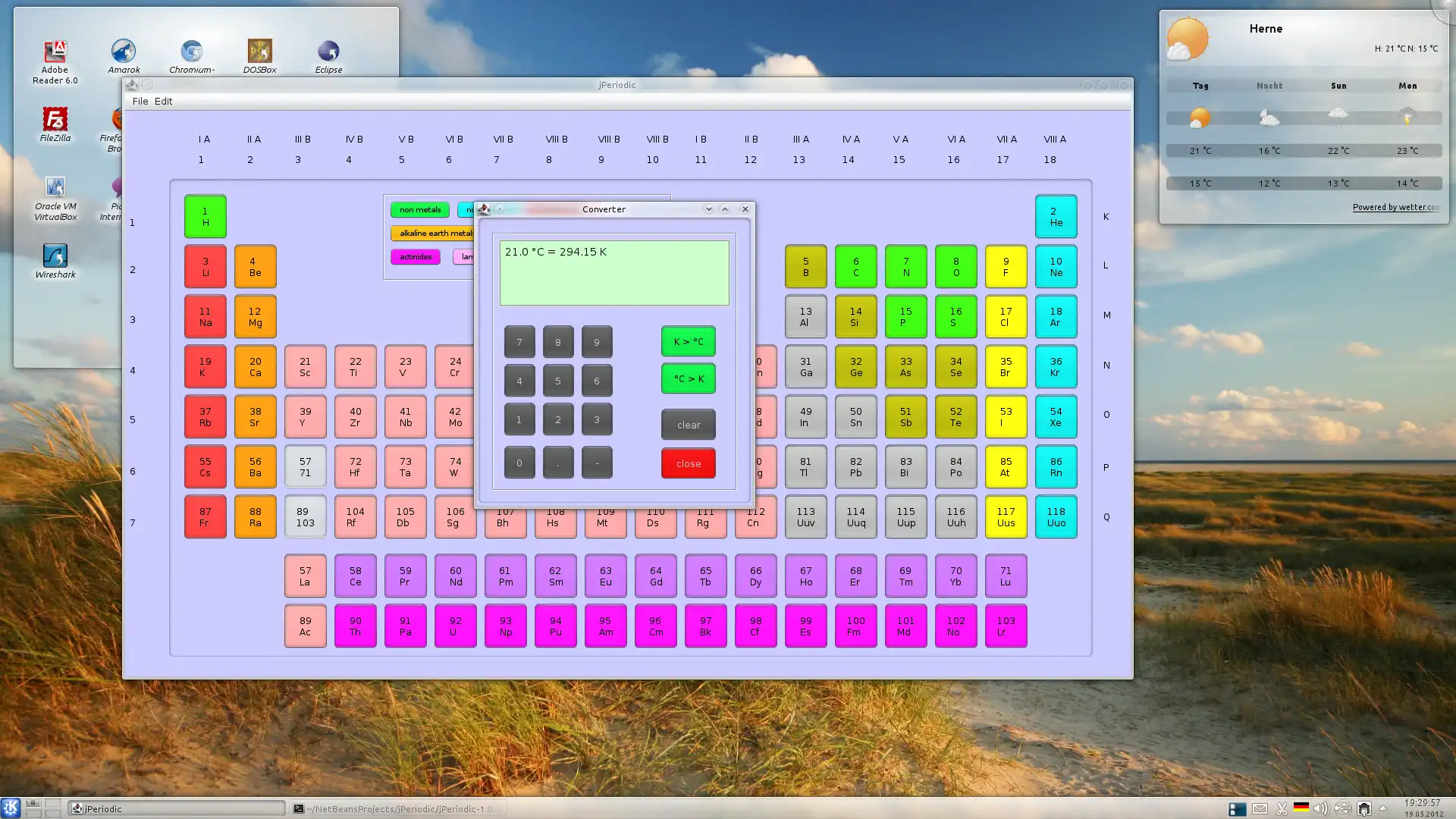
Task: Click the decimal point button in converter
Action: (557, 462)
